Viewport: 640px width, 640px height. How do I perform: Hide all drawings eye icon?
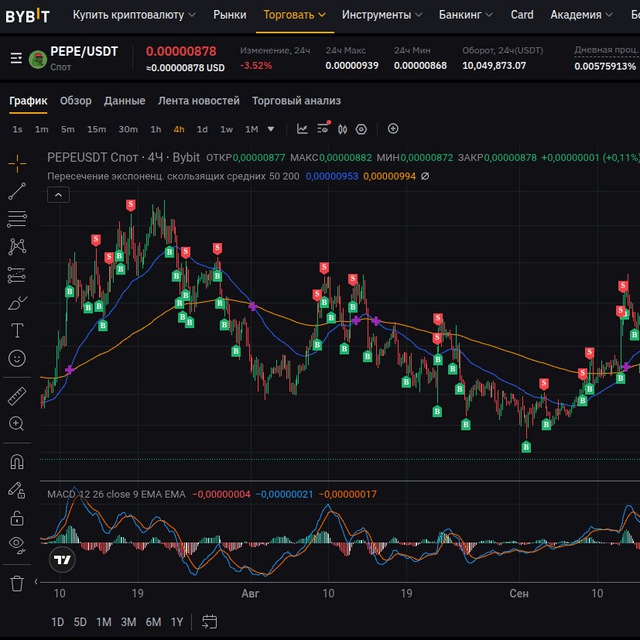coord(17,544)
